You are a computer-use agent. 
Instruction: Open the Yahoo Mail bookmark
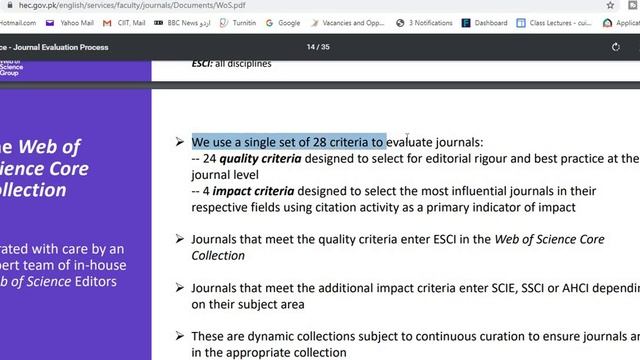pos(70,23)
